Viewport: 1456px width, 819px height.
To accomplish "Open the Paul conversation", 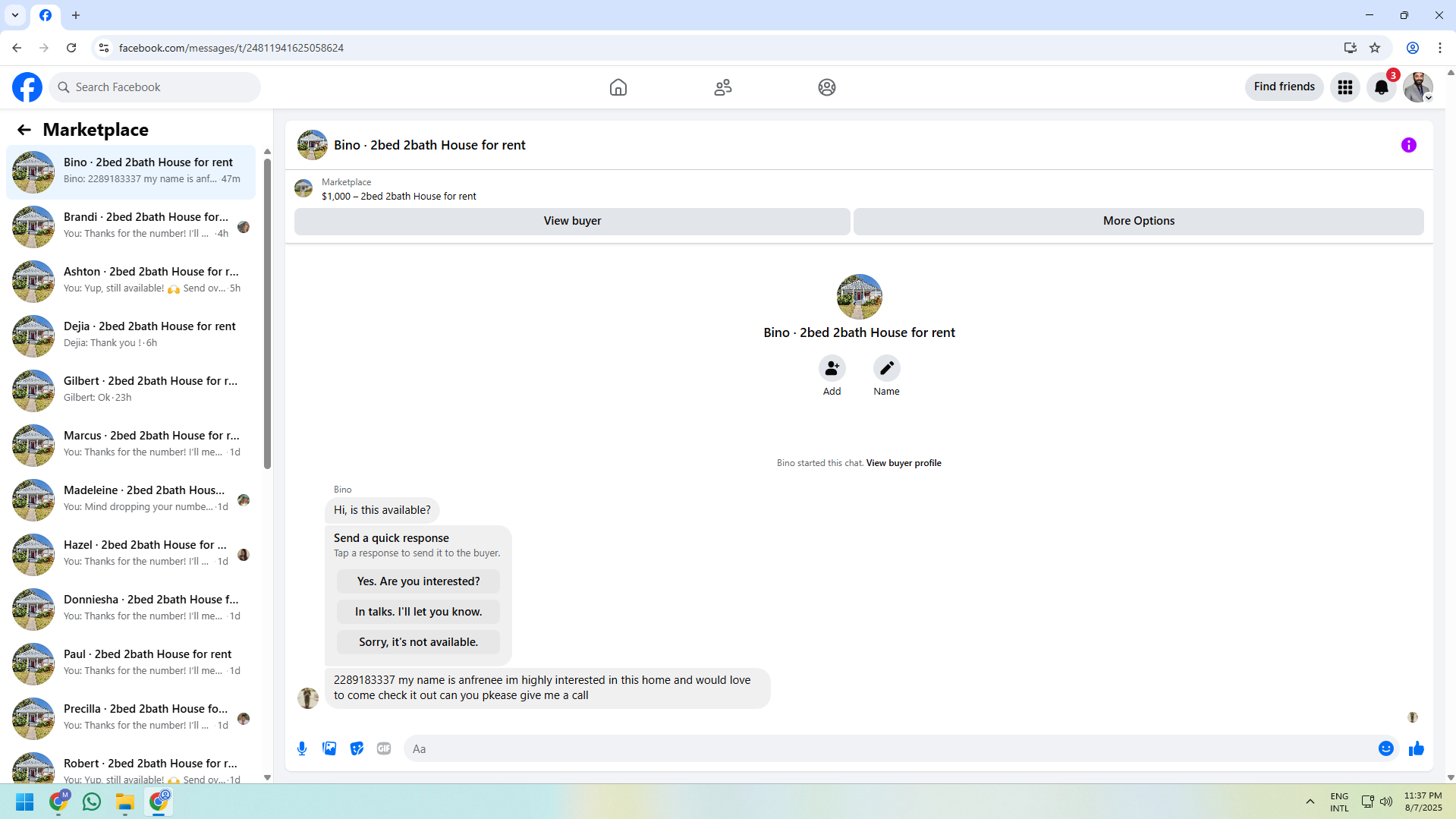I will pyautogui.click(x=131, y=664).
